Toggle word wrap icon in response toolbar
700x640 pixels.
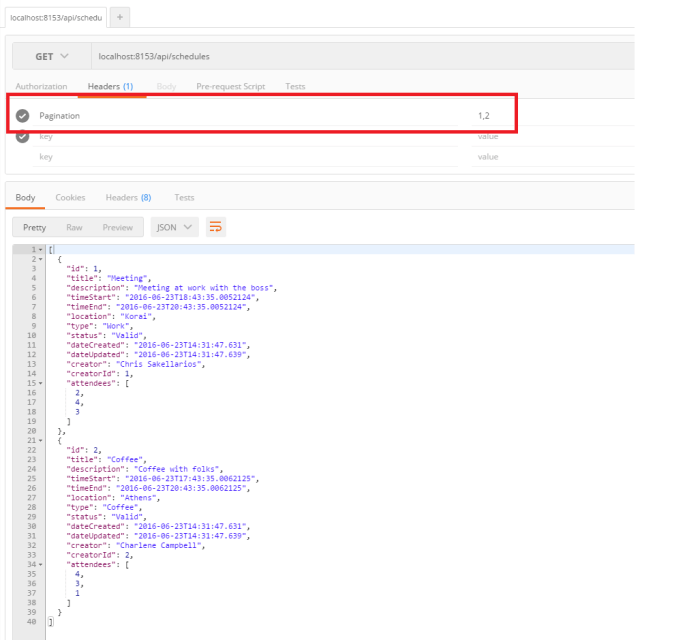point(216,227)
